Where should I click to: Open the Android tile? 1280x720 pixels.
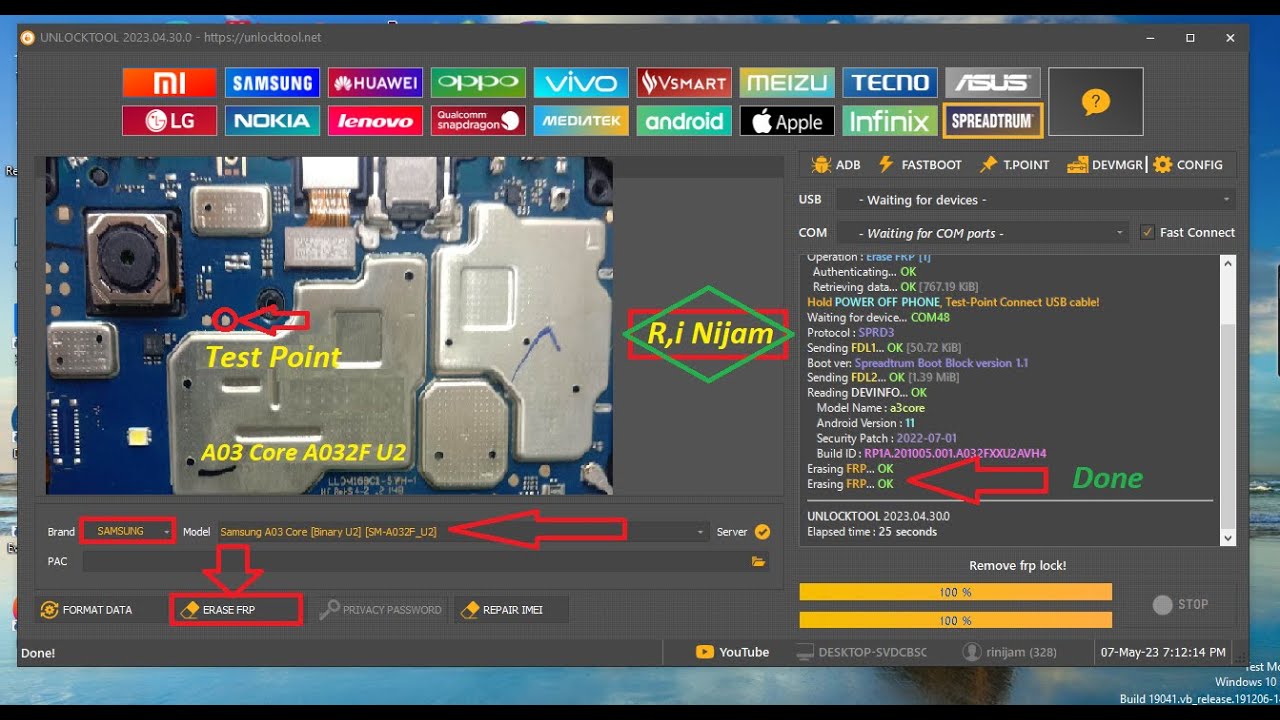(684, 121)
